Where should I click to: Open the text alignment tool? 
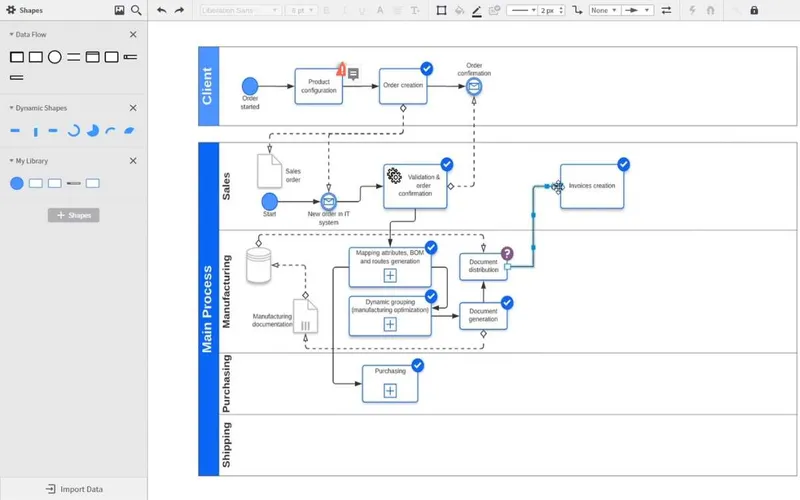[397, 10]
